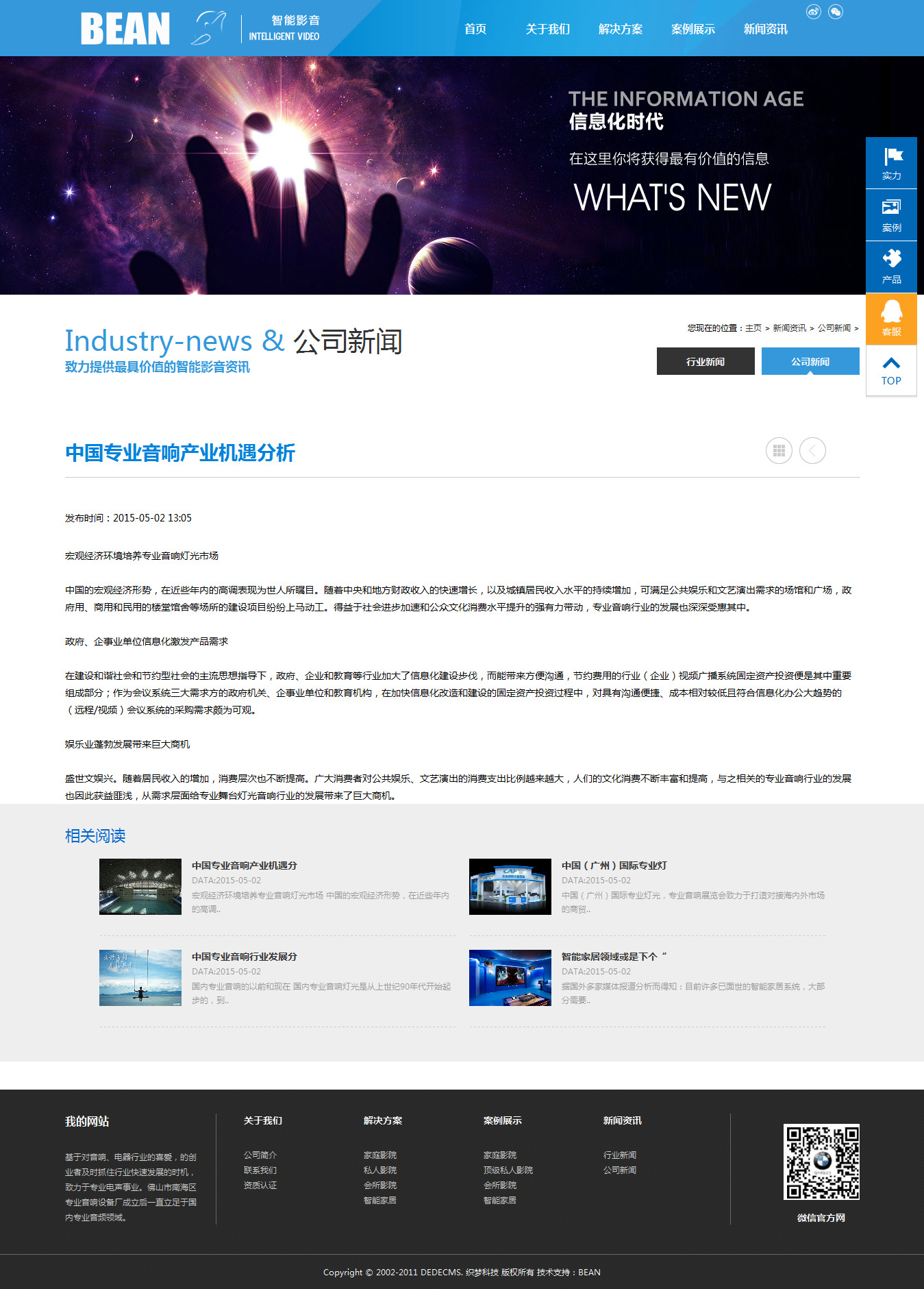The image size is (924, 1289).
Task: Open the 资质认证 footer link
Action: [260, 1186]
